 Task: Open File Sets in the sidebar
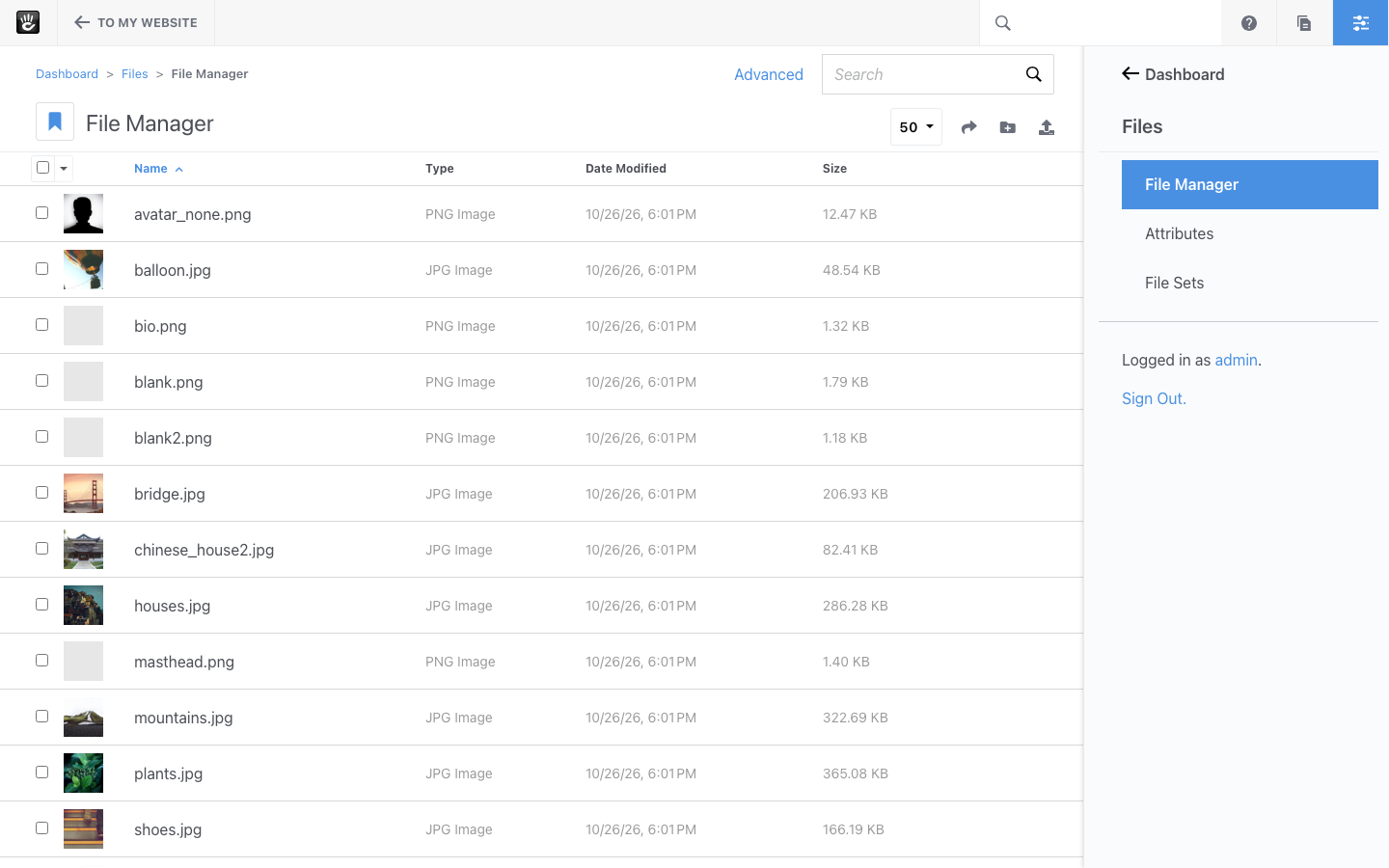point(1174,283)
